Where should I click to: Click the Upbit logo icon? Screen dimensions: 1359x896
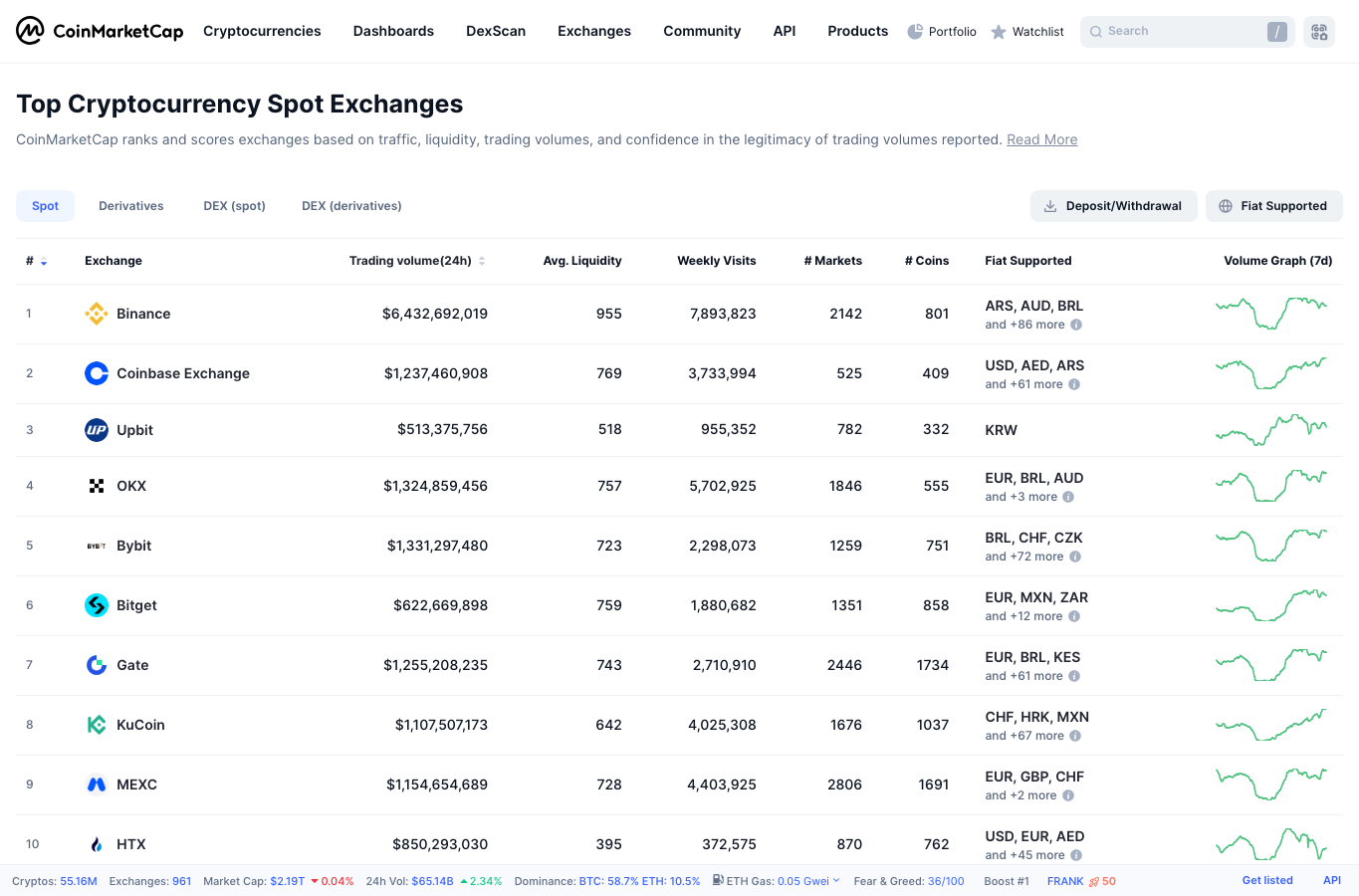97,430
